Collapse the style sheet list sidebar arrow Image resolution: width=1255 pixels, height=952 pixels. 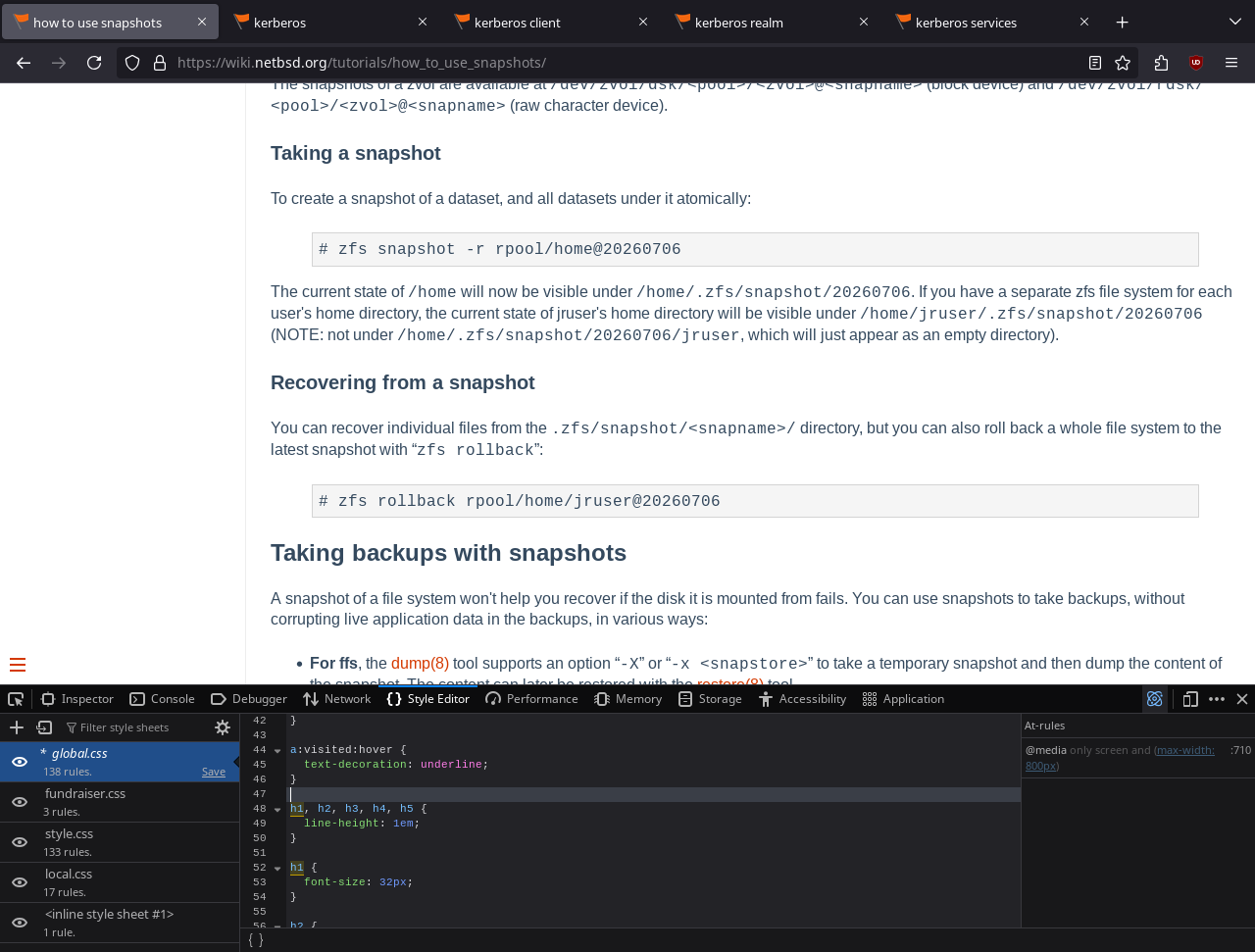235,762
